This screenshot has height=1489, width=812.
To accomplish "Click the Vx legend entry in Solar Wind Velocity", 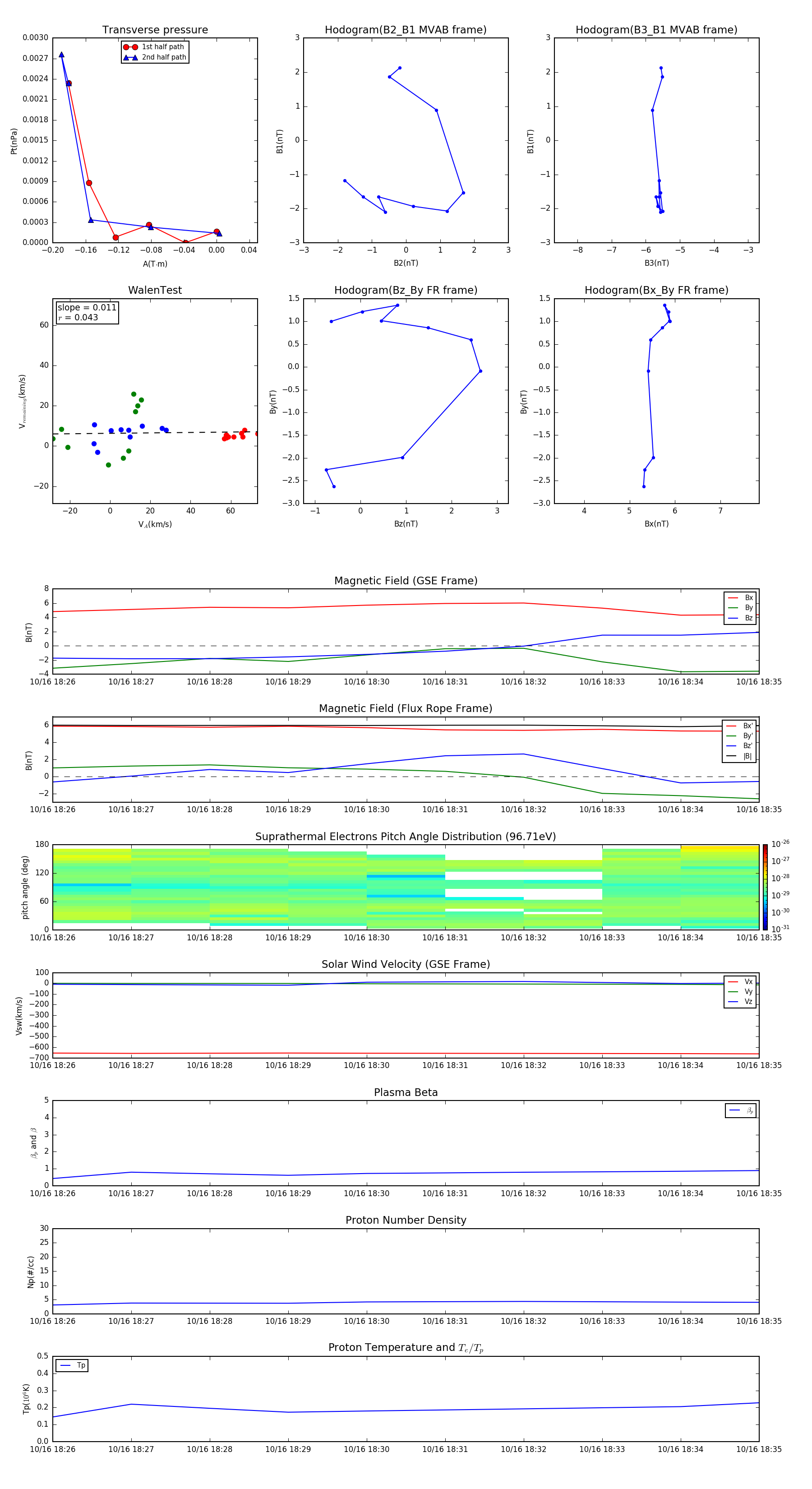I will tap(740, 981).
